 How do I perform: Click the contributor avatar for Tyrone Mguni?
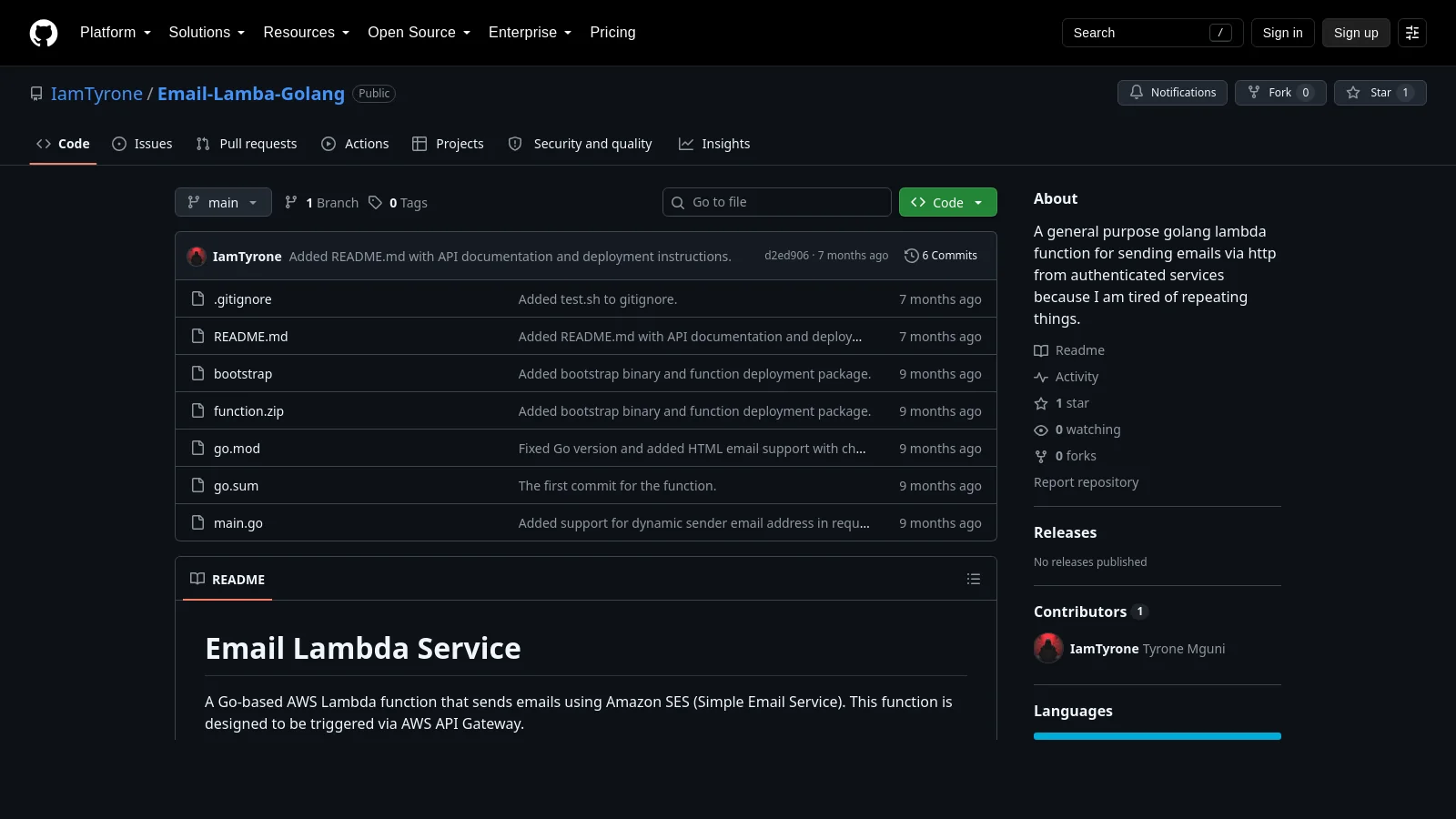(1048, 648)
